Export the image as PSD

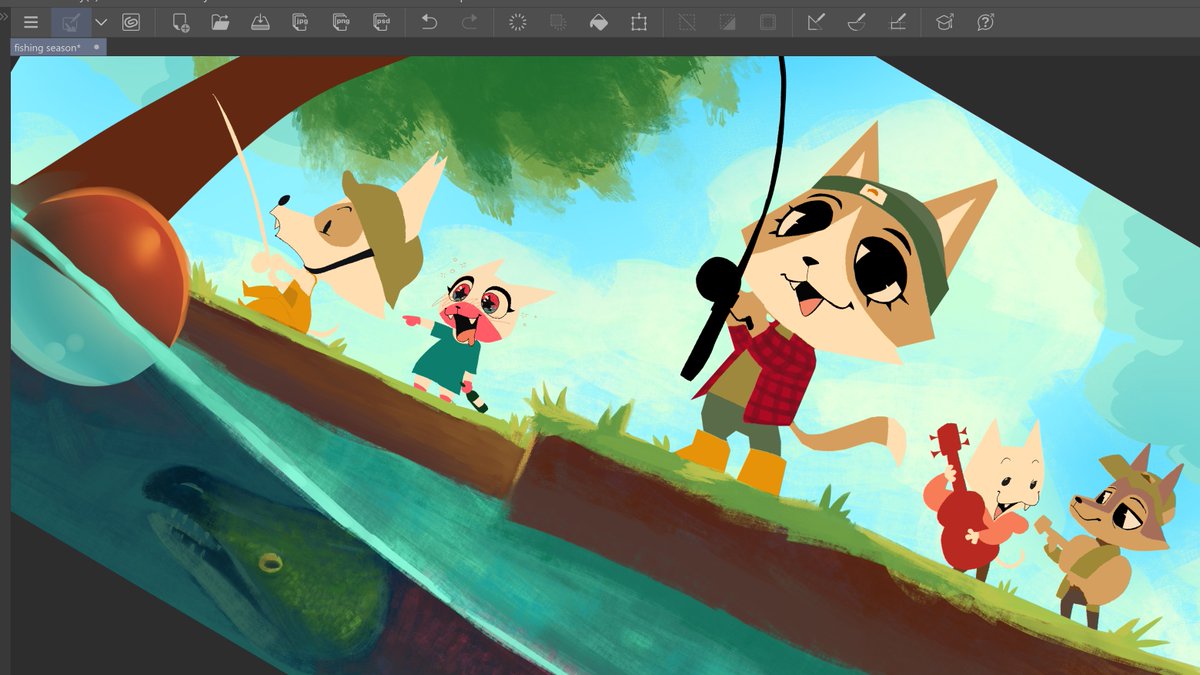[x=380, y=20]
